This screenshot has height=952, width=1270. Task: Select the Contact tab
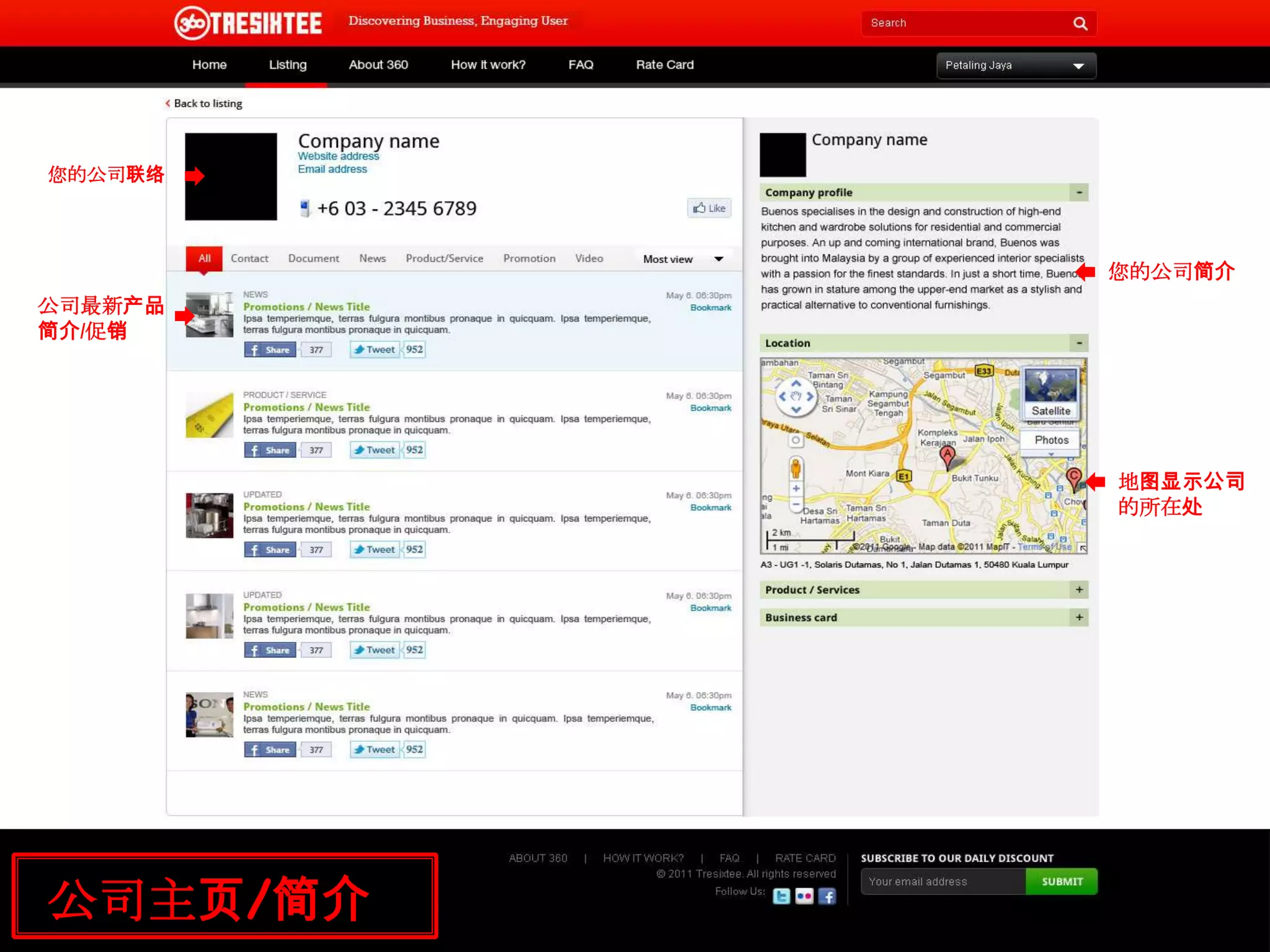coord(249,258)
